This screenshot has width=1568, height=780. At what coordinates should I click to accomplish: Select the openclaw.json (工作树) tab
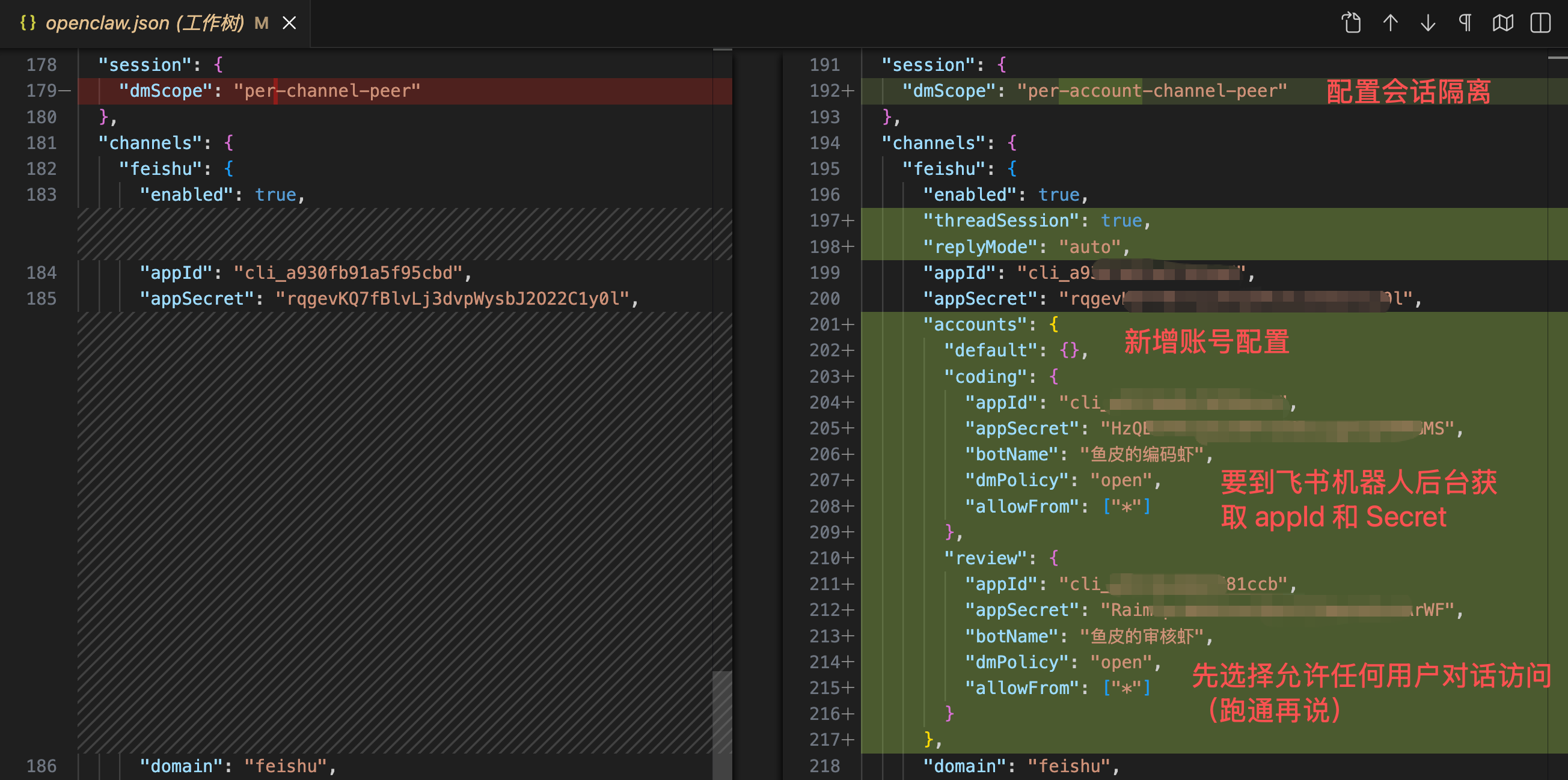pos(145,23)
